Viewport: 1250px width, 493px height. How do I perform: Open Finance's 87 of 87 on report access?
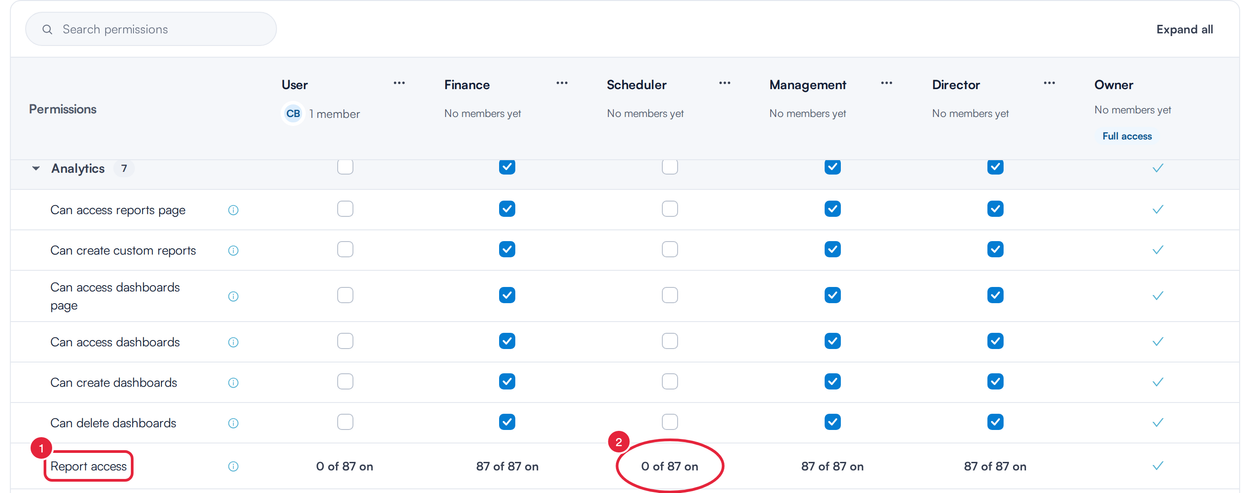pos(507,466)
